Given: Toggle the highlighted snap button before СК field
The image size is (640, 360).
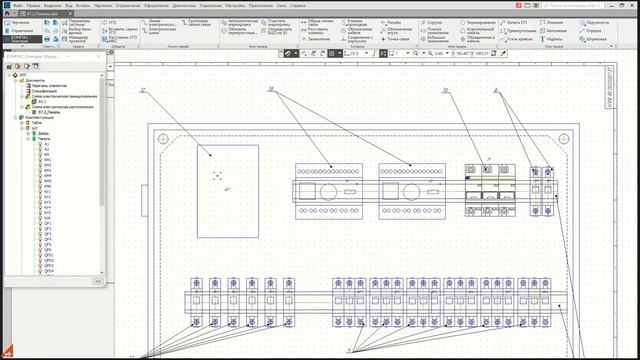Looking at the screenshot, I should click(288, 53).
